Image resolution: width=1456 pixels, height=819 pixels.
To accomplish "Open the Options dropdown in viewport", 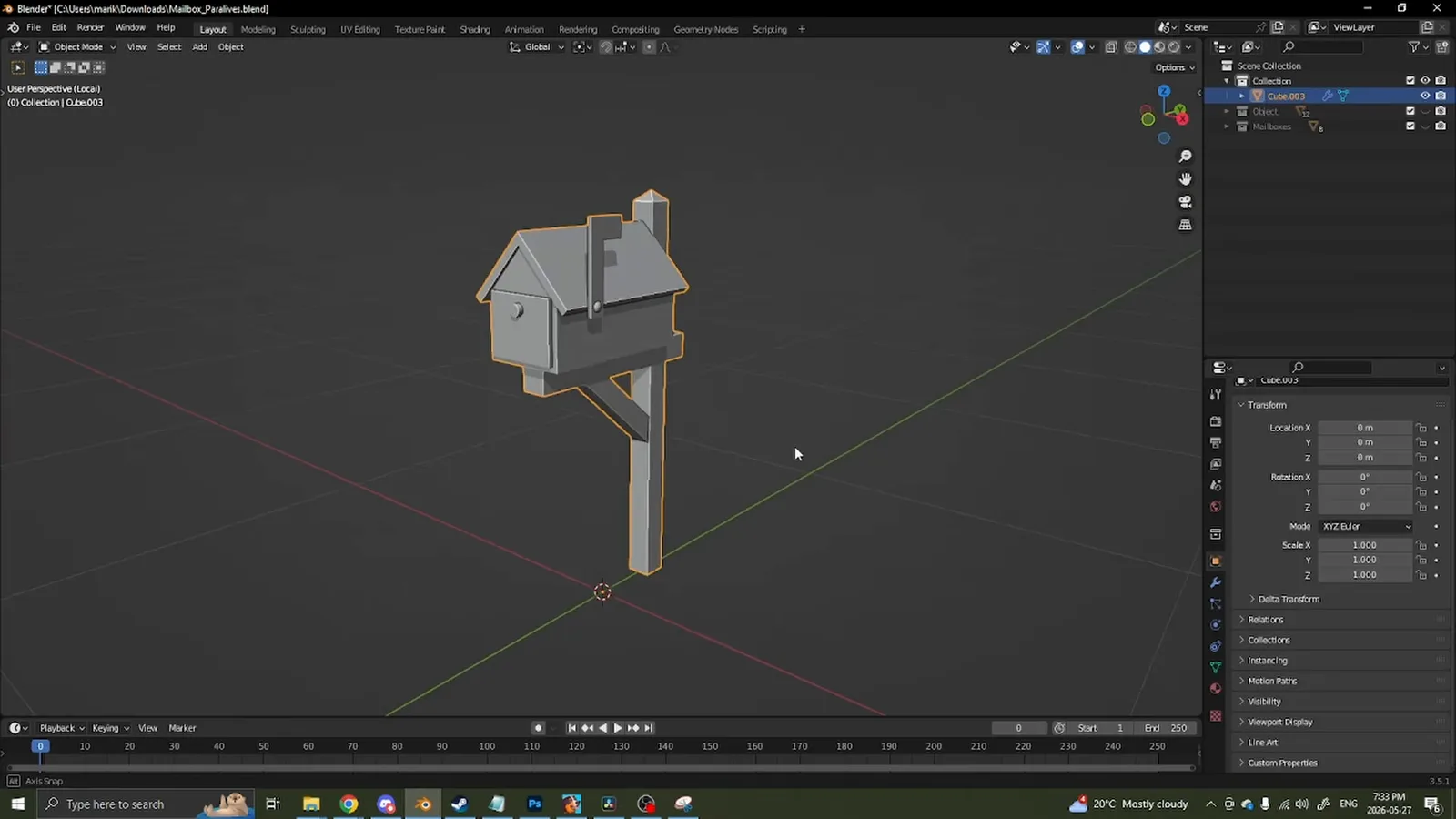I will [x=1175, y=67].
